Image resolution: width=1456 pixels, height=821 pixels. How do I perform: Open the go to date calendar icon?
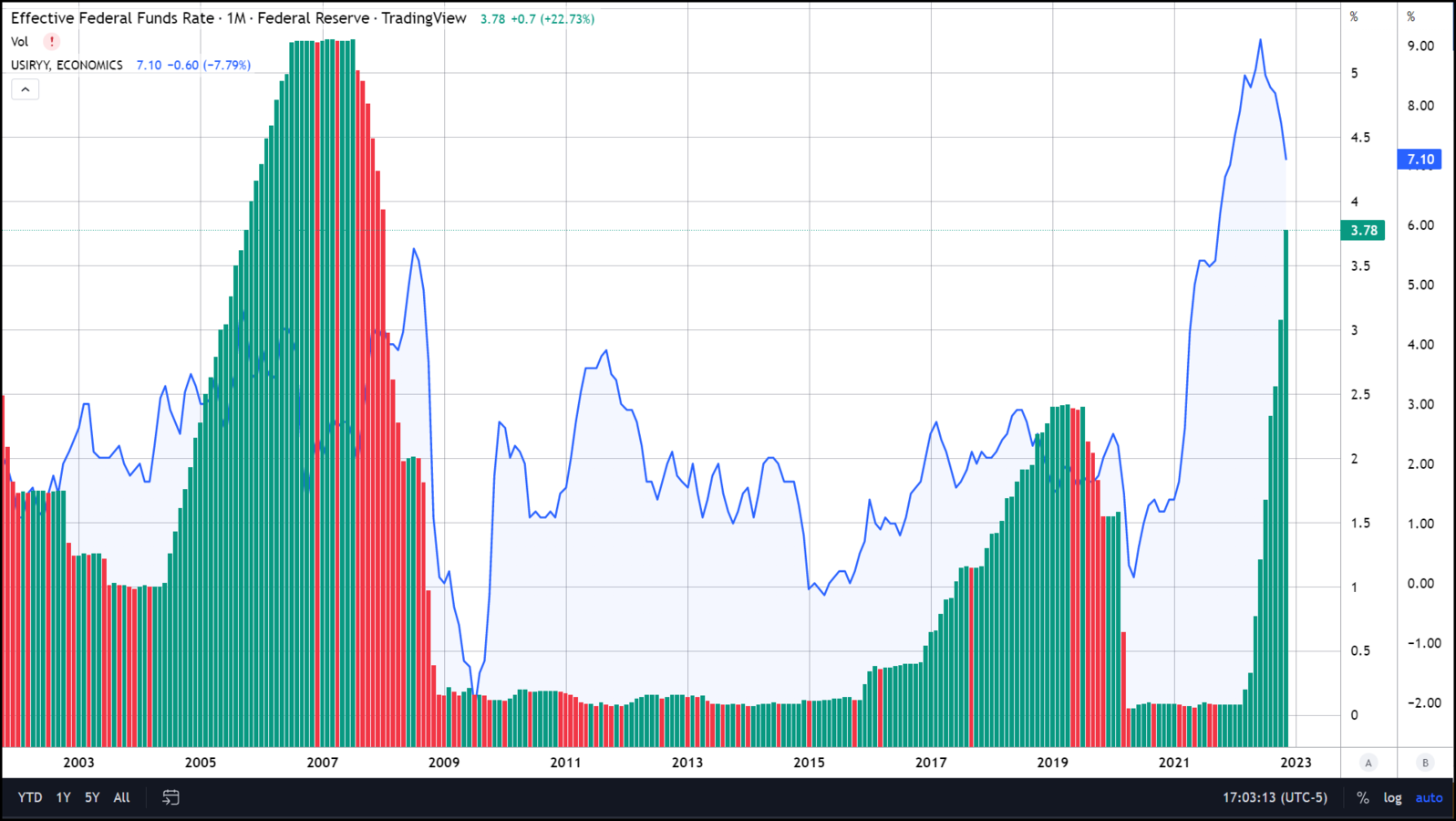(x=170, y=797)
